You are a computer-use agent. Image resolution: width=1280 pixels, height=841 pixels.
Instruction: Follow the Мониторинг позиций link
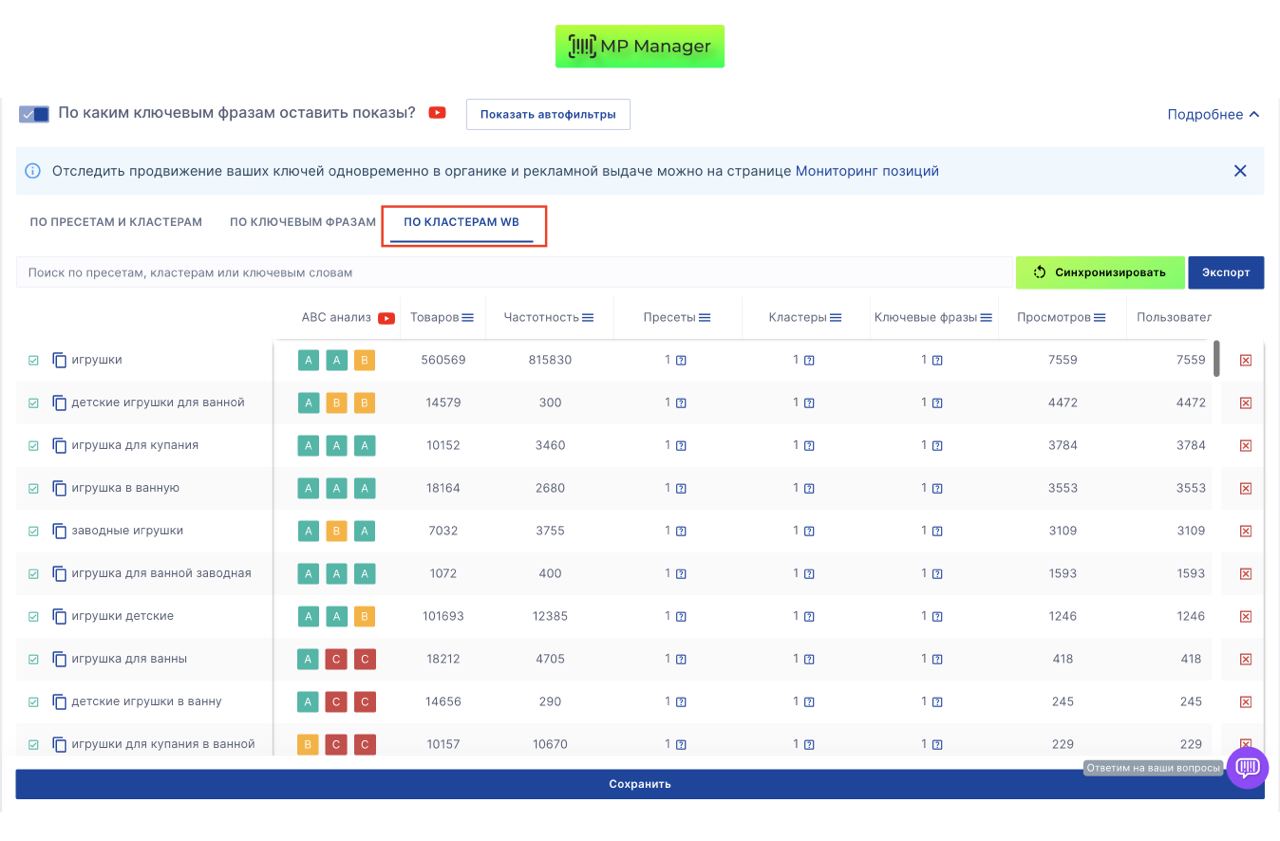[867, 171]
